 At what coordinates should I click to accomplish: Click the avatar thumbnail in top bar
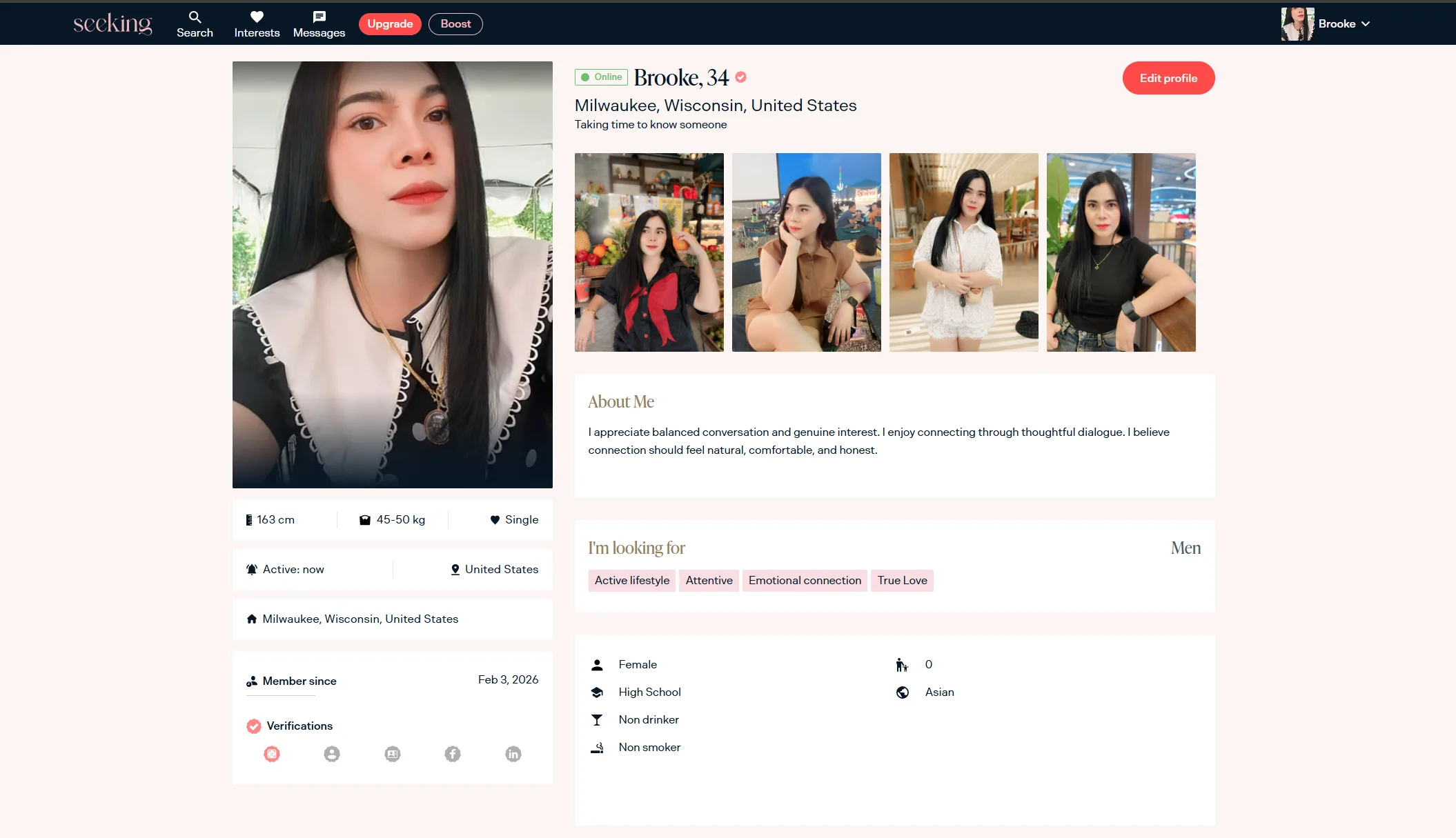(1297, 24)
